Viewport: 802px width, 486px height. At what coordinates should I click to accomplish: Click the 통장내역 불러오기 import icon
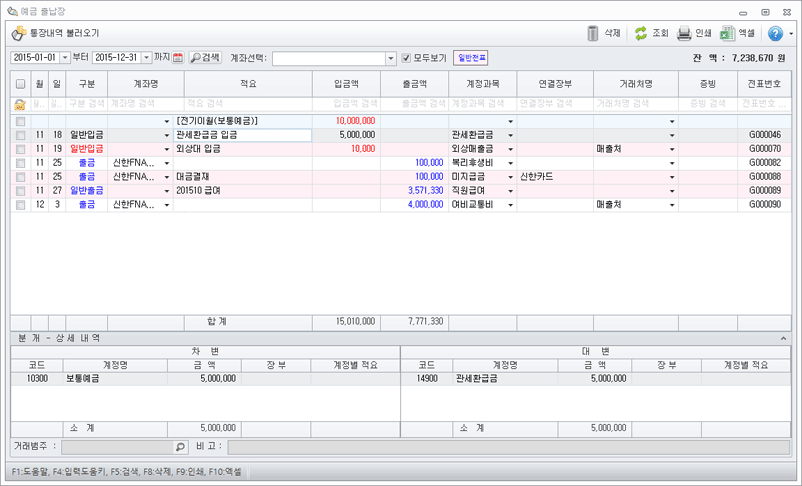point(18,33)
